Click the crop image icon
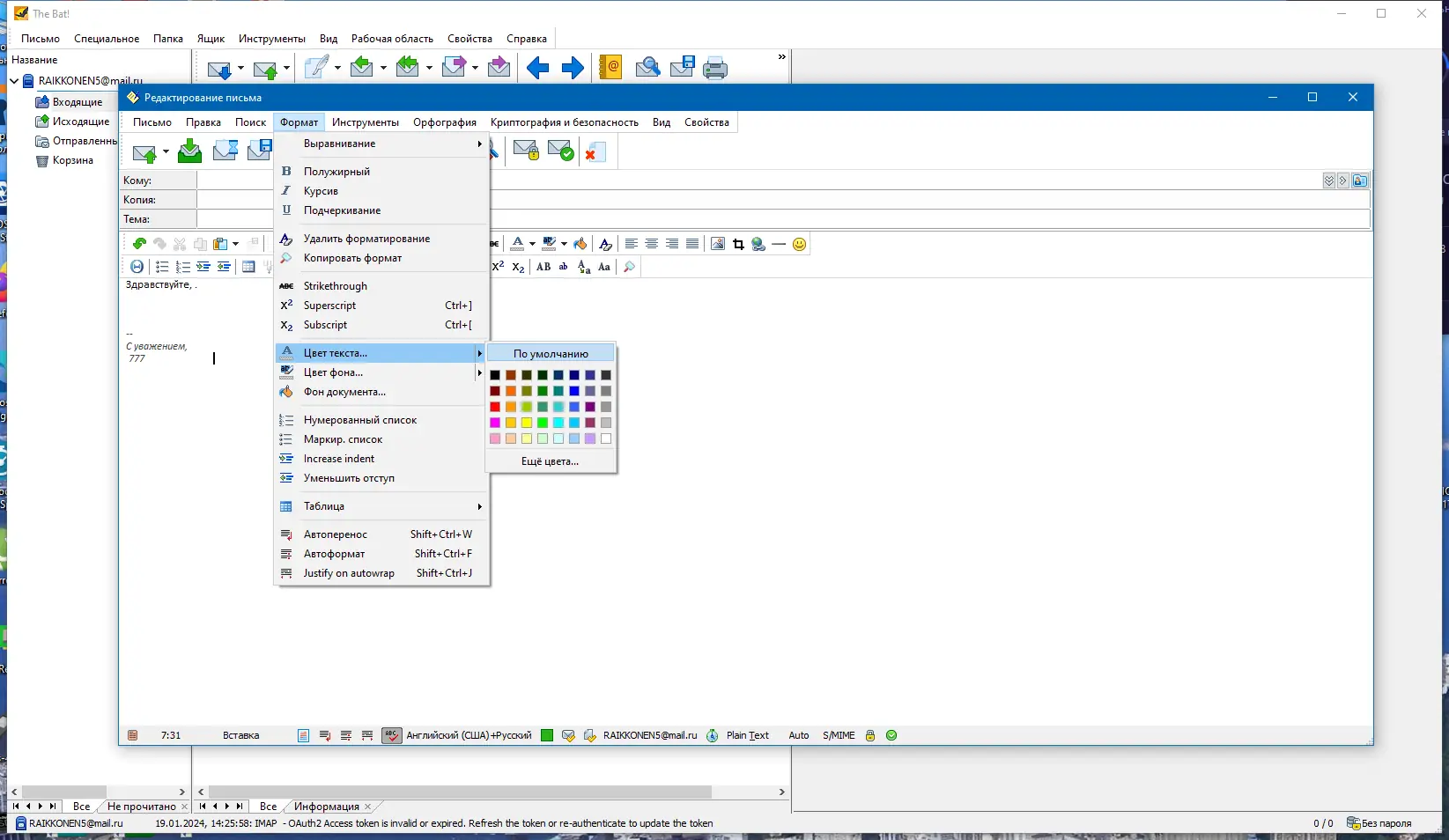Viewport: 1449px width, 840px height. tap(738, 244)
